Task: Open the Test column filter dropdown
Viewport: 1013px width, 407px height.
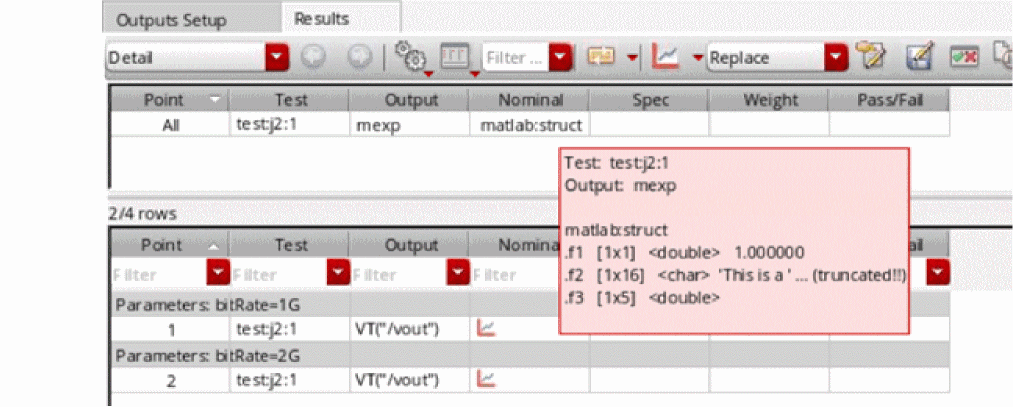Action: point(338,275)
